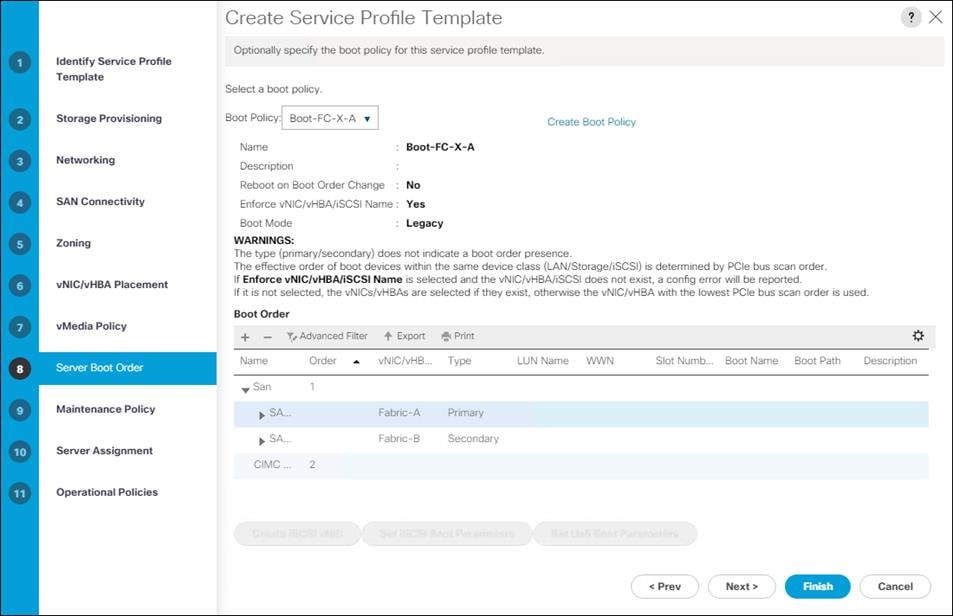Click the Next button

click(741, 587)
